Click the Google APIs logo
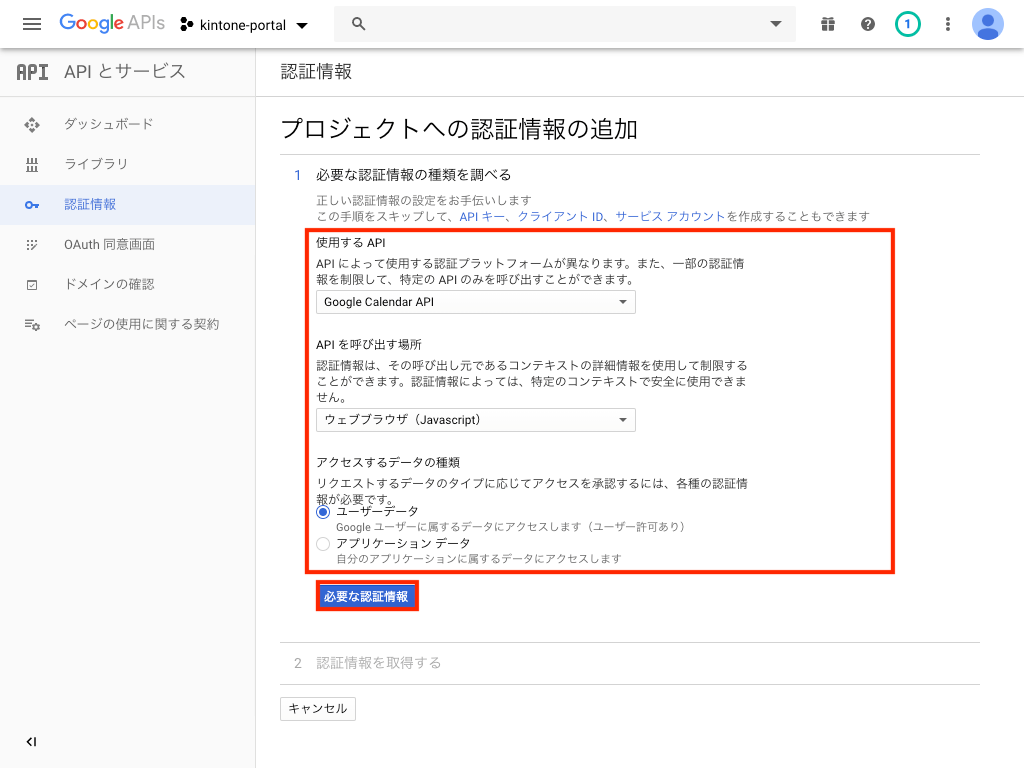 coord(111,24)
